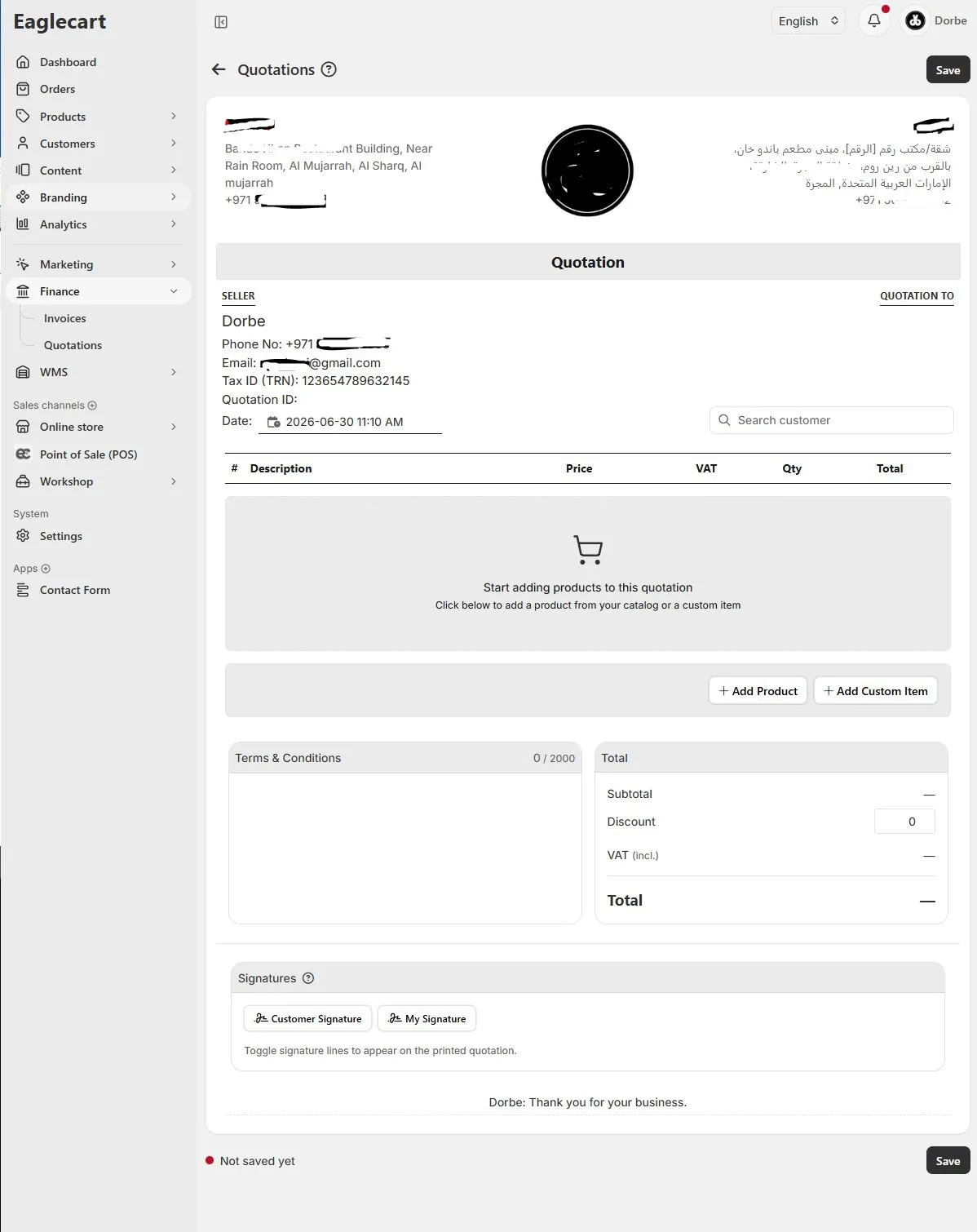This screenshot has width=977, height=1232.
Task: Open the Contact Form app
Action: click(98, 590)
